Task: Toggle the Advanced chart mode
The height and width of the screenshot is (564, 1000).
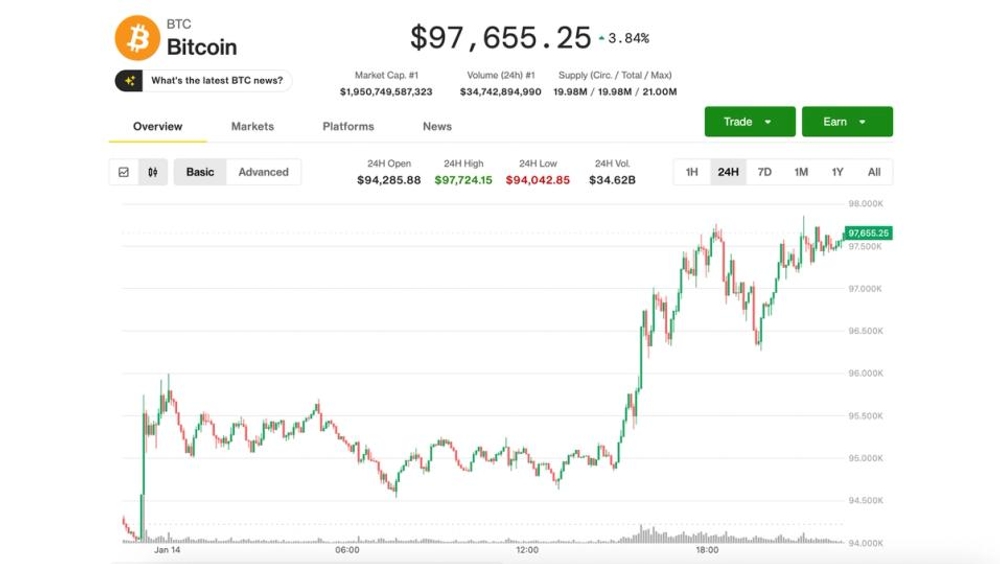Action: pyautogui.click(x=263, y=172)
